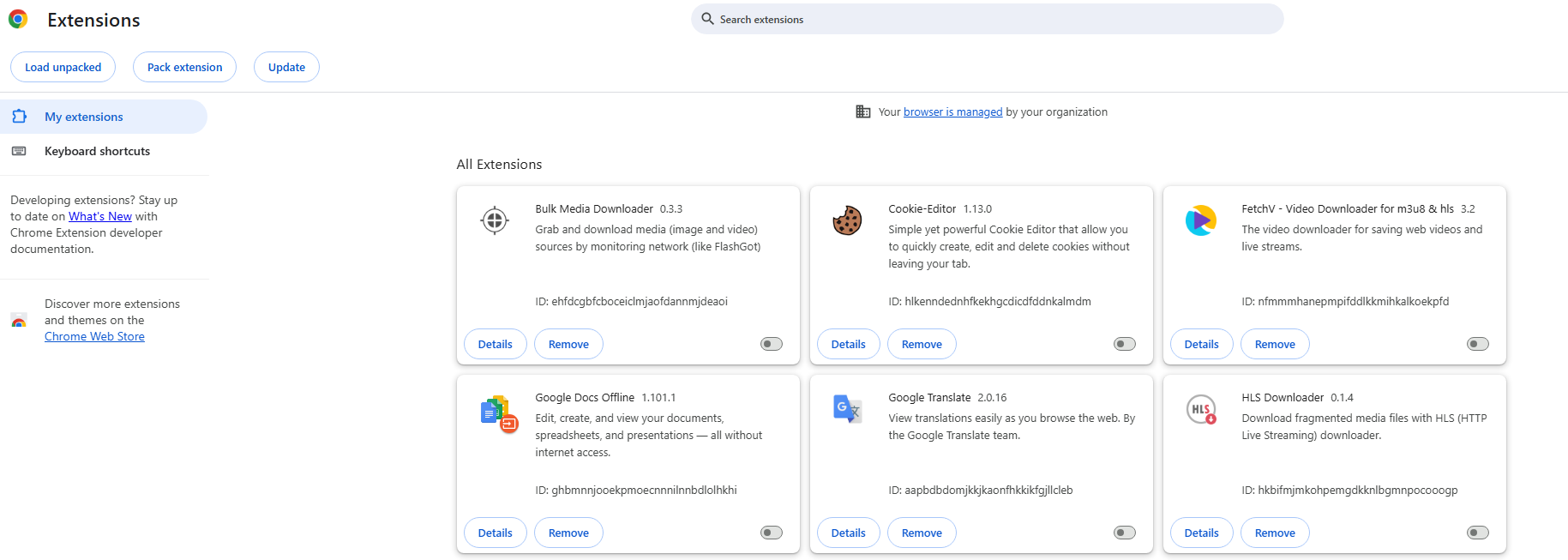Click the HLS Downloader icon
Screen dimensions: 1568x560
(1201, 409)
